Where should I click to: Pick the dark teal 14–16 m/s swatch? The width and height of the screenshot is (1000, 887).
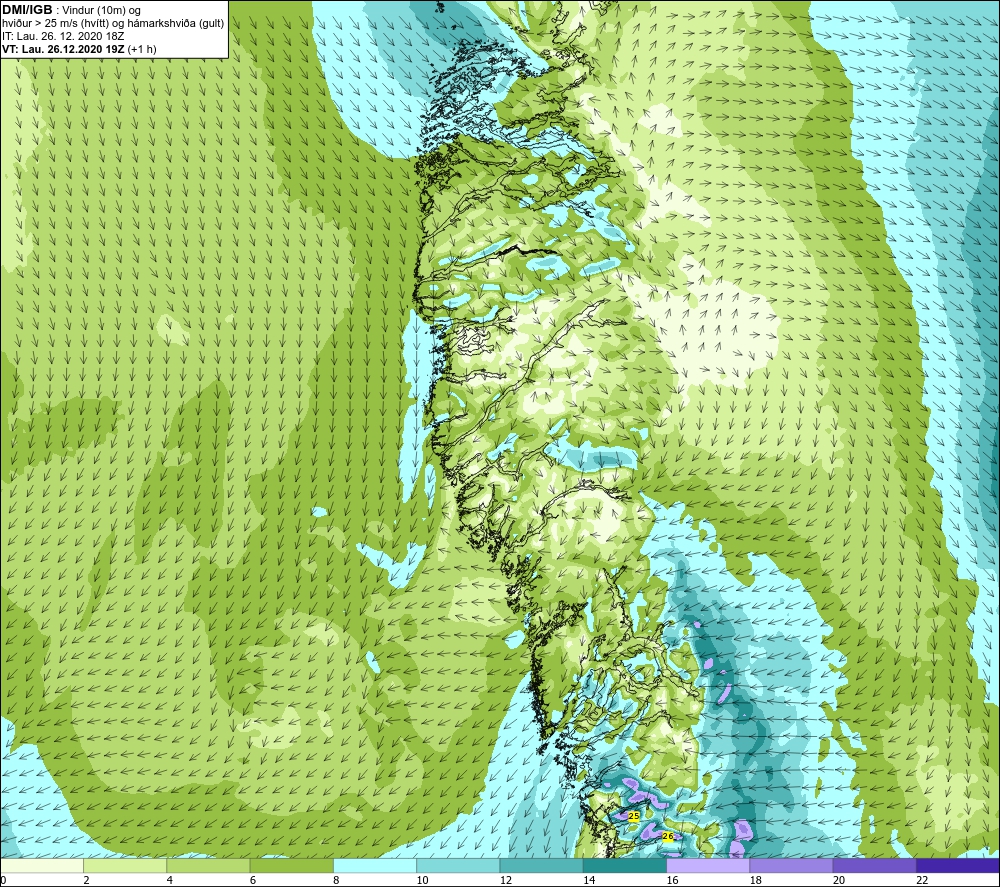(x=625, y=866)
